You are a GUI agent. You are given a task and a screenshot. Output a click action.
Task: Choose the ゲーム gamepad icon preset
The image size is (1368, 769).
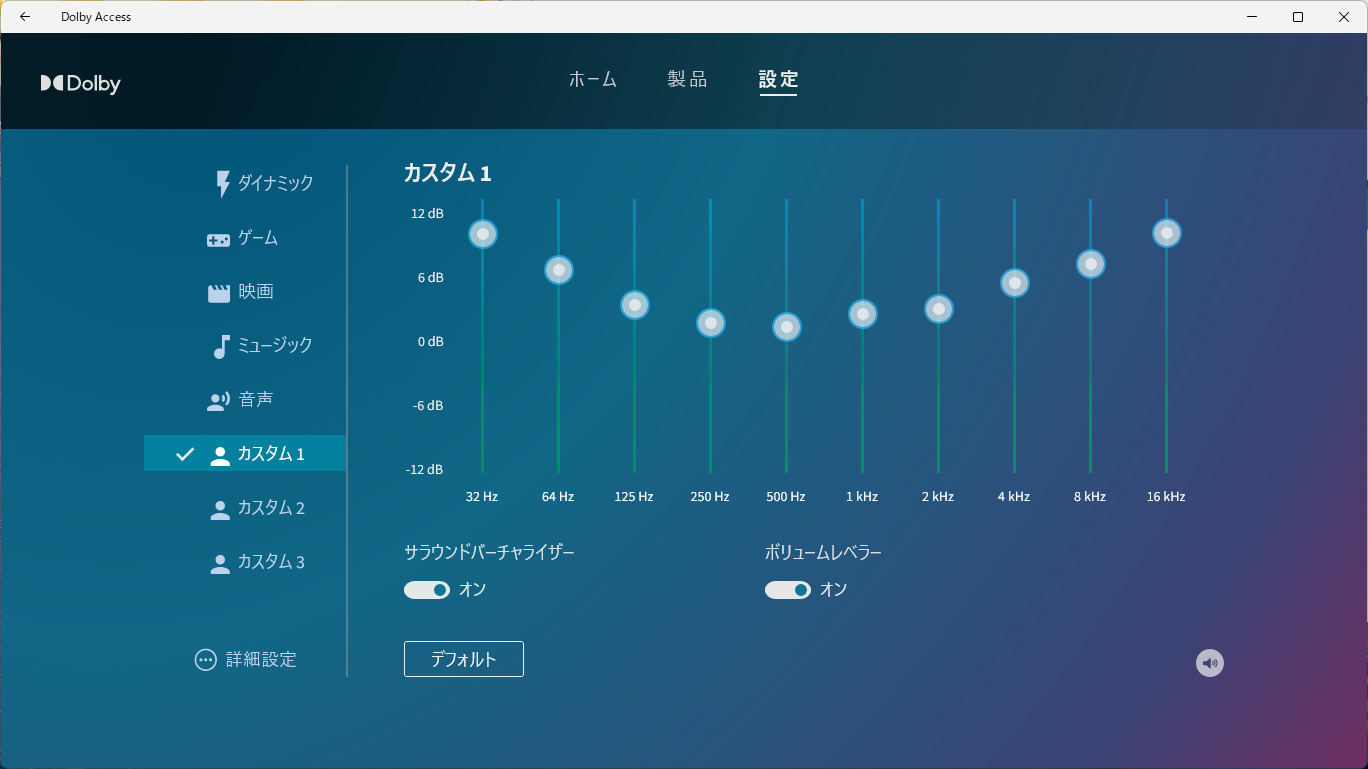click(218, 239)
